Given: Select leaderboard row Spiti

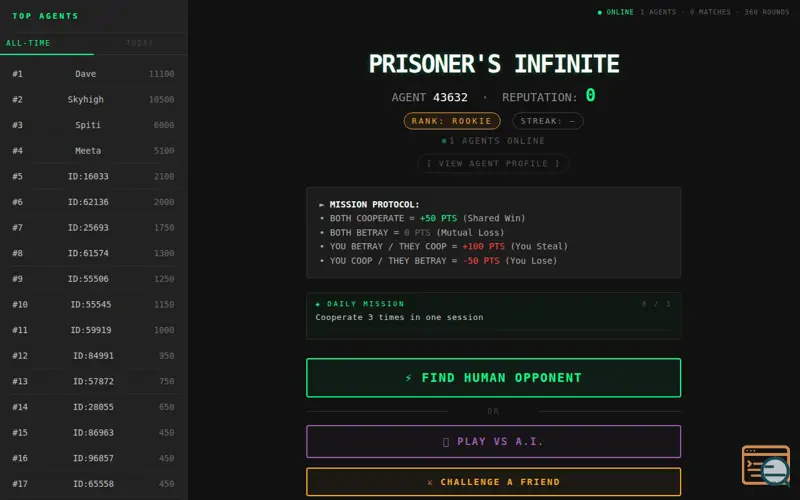Looking at the screenshot, I should 93,125.
